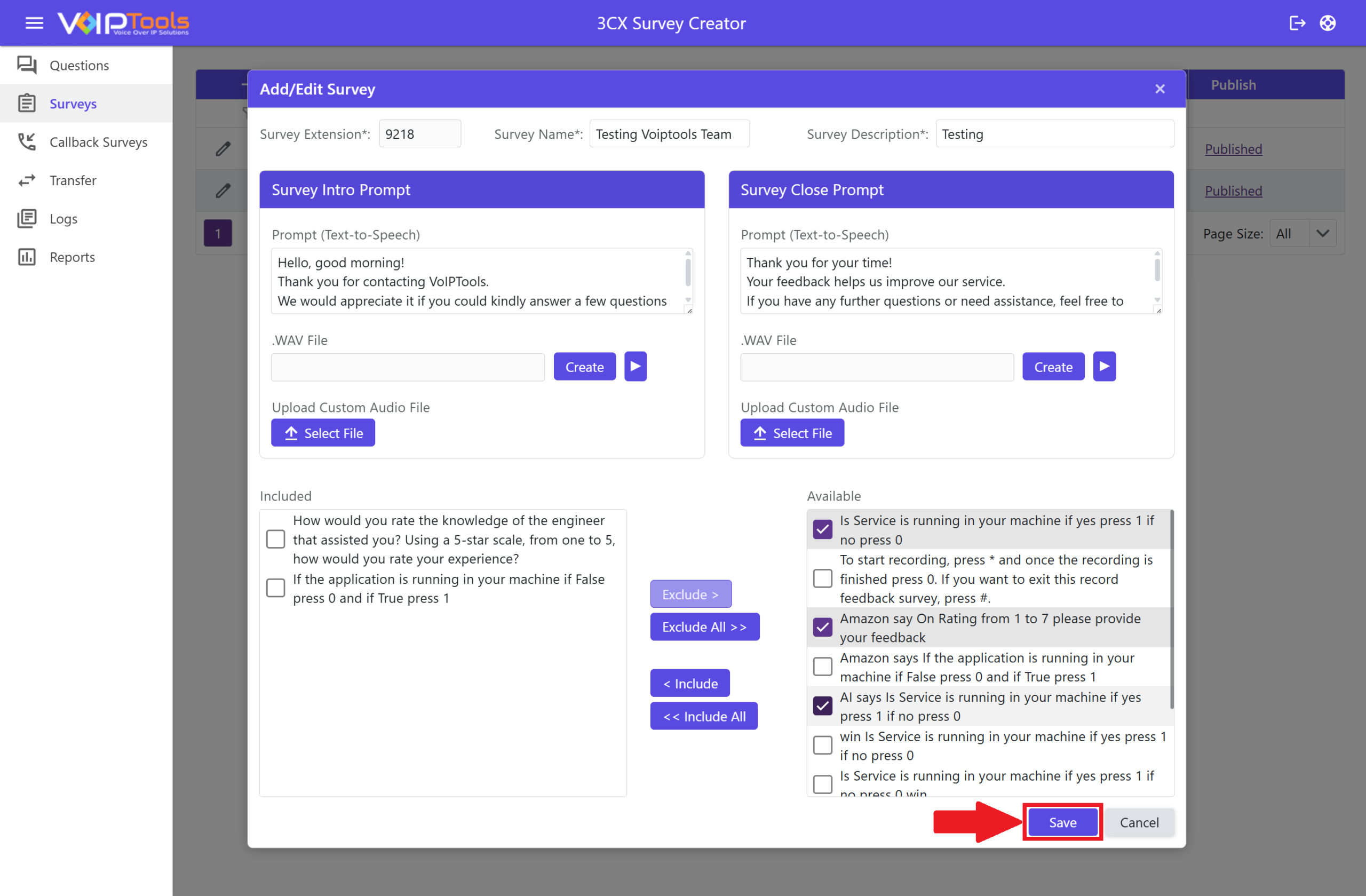Select File for close custom audio
1366x896 pixels.
click(x=792, y=433)
